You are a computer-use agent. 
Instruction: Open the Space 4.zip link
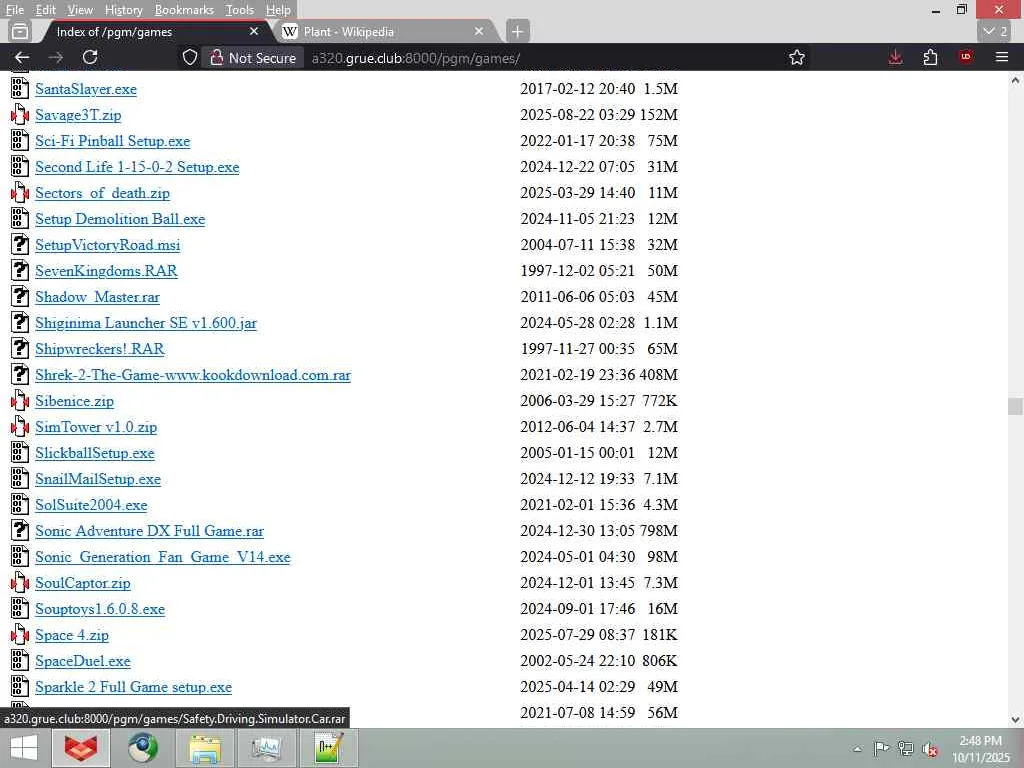(x=72, y=635)
